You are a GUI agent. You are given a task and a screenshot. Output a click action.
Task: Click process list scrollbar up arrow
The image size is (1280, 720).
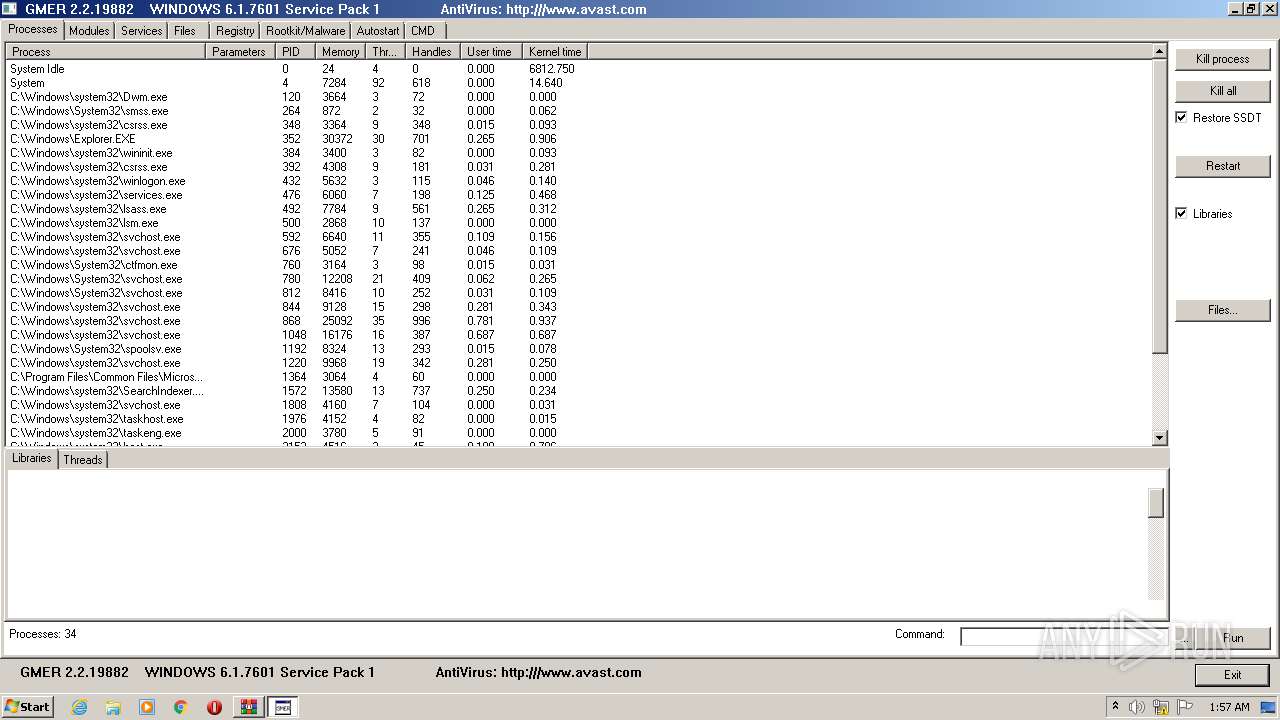(1160, 51)
